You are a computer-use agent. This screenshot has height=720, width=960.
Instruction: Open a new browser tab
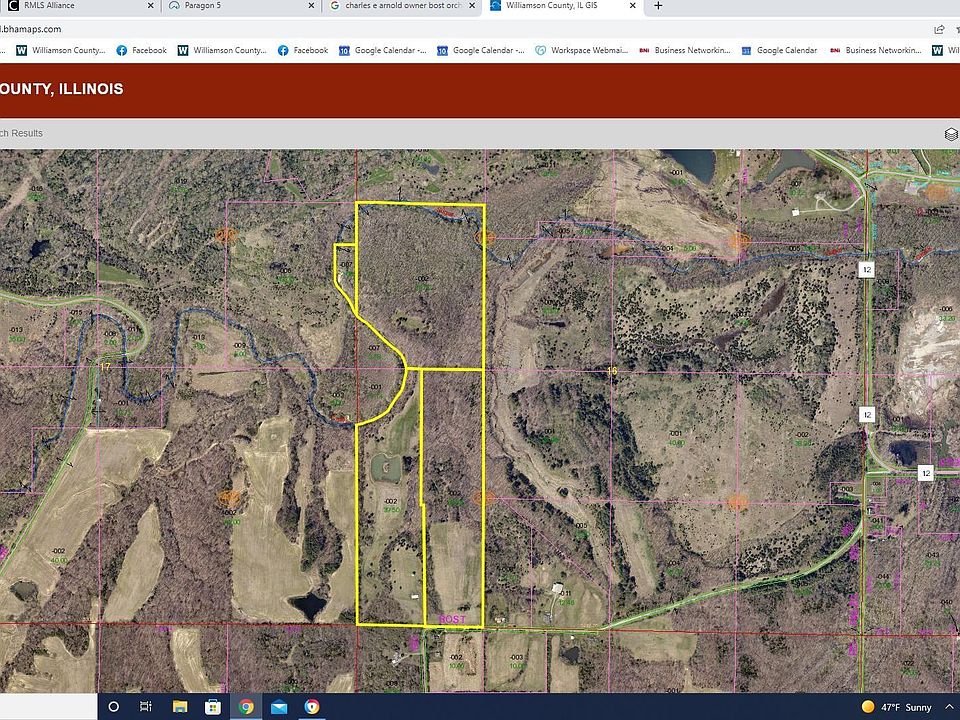coord(658,6)
